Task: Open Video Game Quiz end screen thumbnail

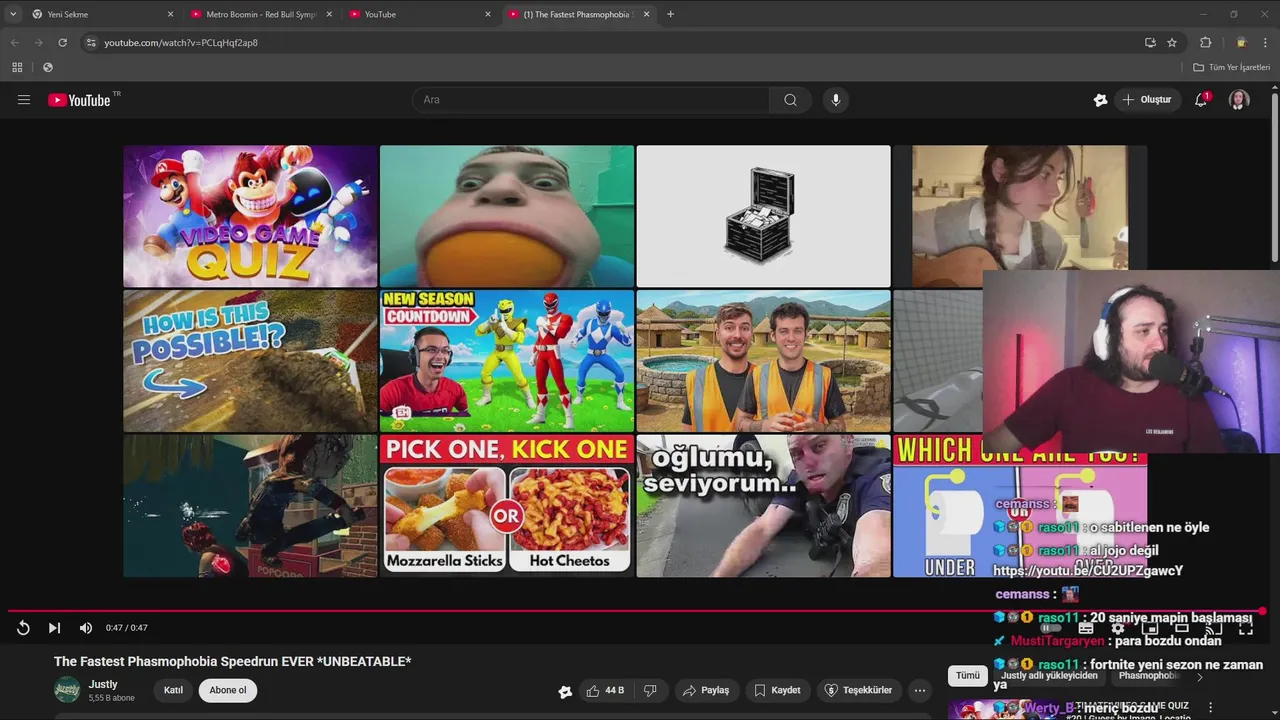Action: (x=250, y=216)
